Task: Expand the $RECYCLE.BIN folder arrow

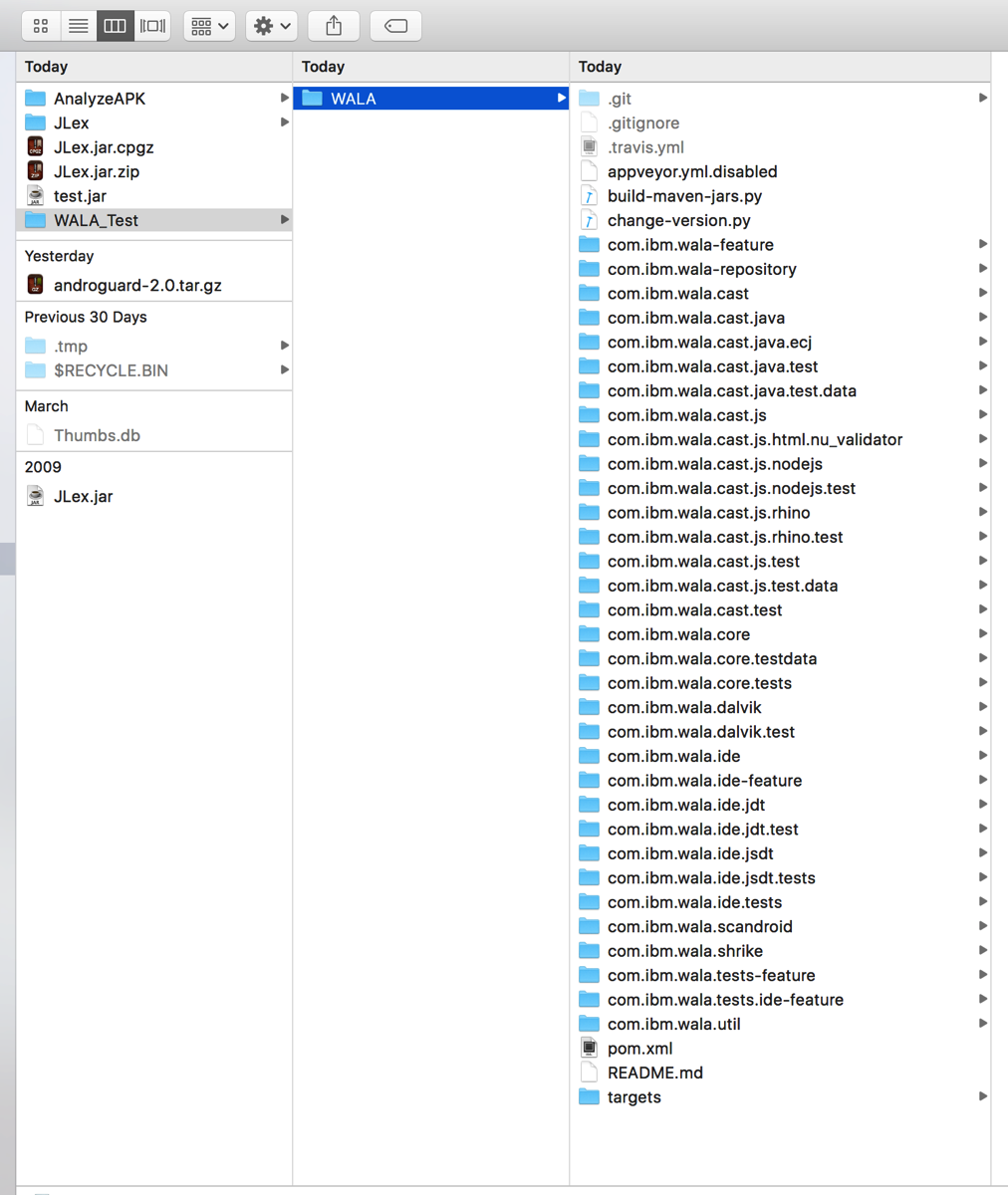Action: 285,370
